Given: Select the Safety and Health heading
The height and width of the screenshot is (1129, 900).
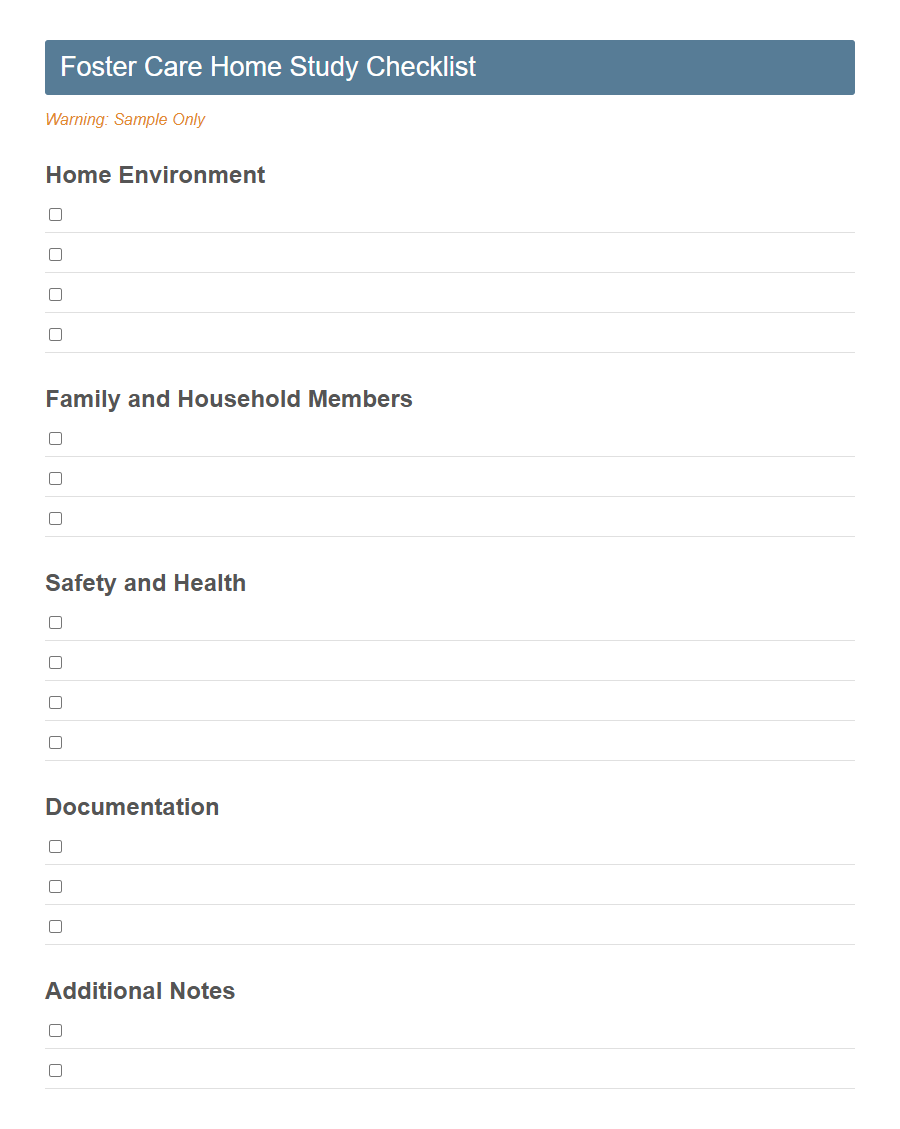Looking at the screenshot, I should click(x=145, y=583).
